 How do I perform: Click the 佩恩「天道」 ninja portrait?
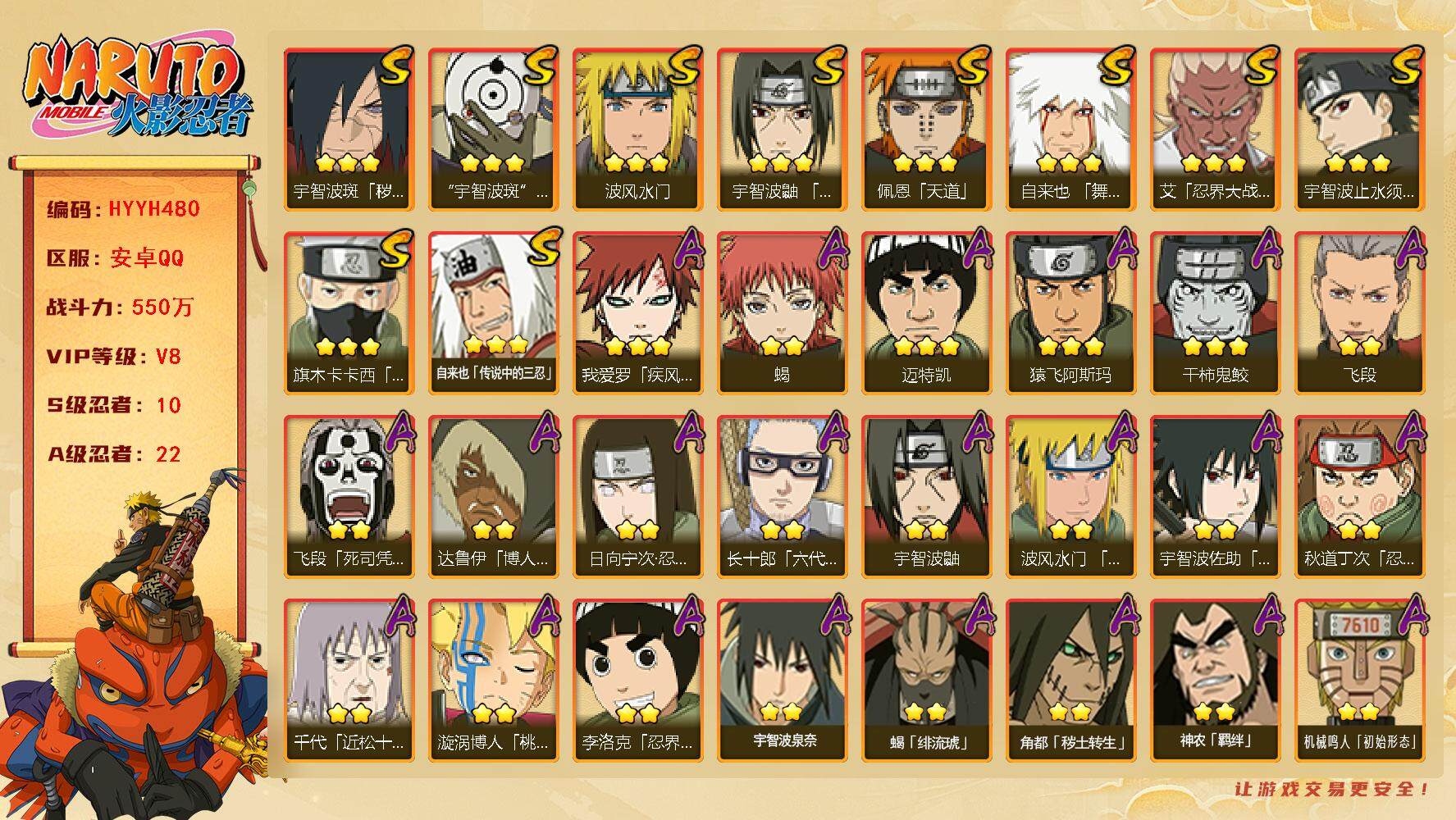point(926,129)
